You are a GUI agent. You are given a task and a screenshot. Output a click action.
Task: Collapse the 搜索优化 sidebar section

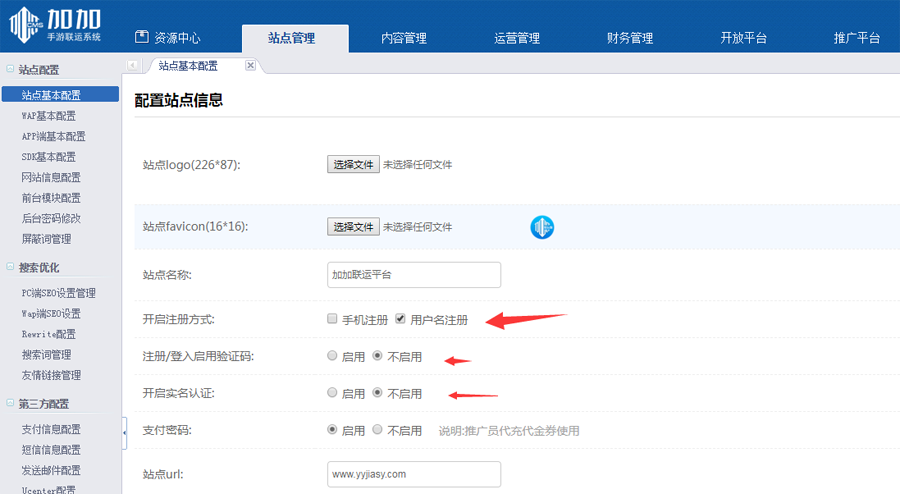pos(10,268)
